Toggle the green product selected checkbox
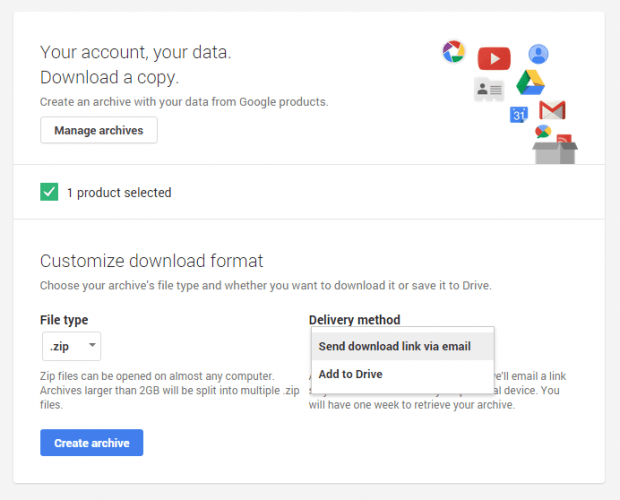 (x=49, y=192)
